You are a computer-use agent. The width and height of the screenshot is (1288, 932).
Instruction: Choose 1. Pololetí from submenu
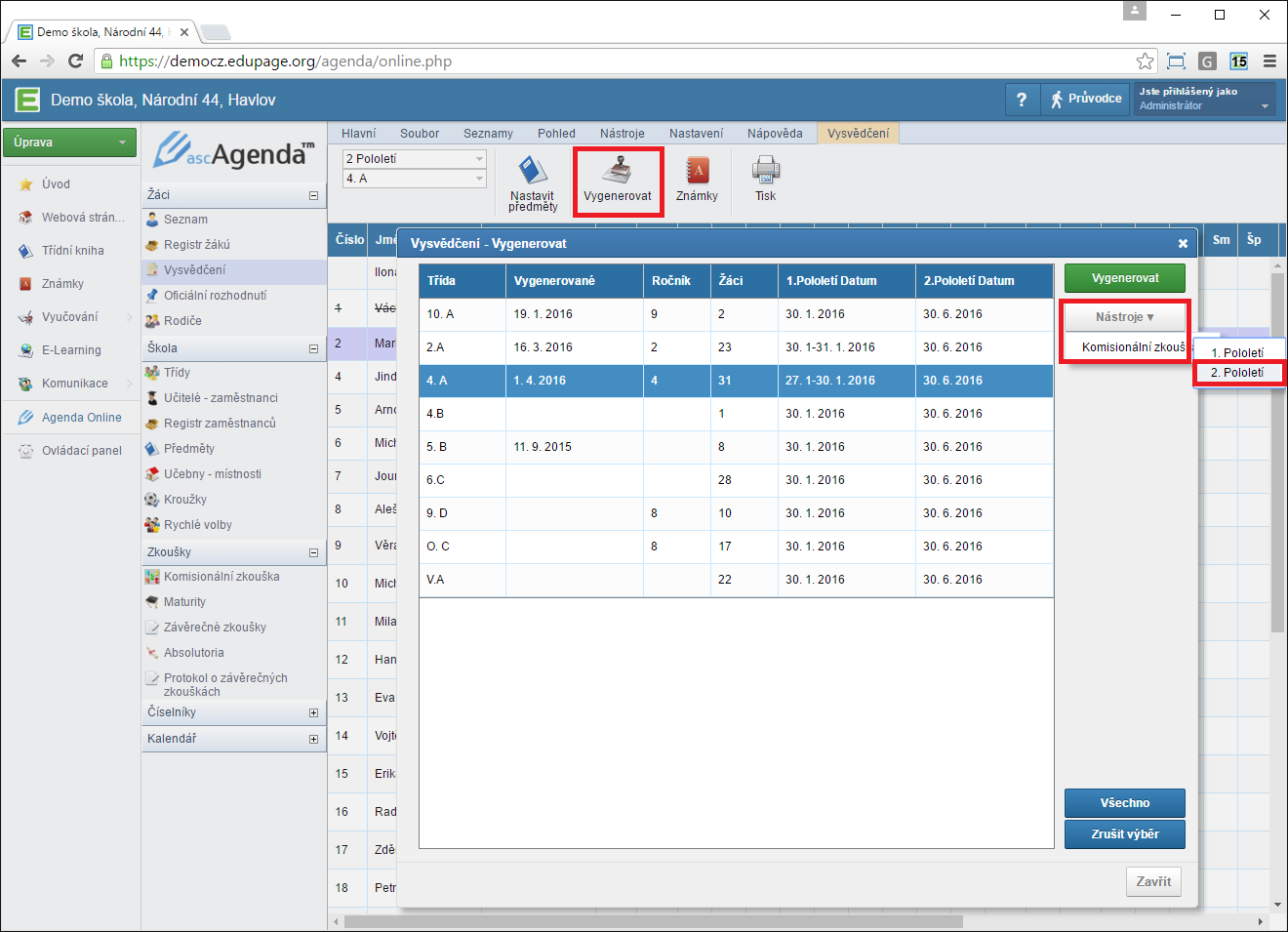1237,353
